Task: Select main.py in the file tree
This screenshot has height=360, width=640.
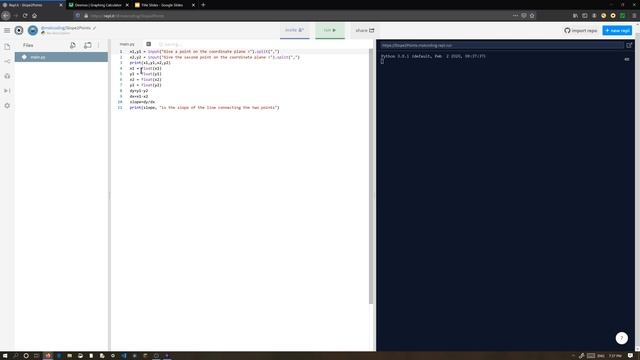Action: tap(61, 57)
